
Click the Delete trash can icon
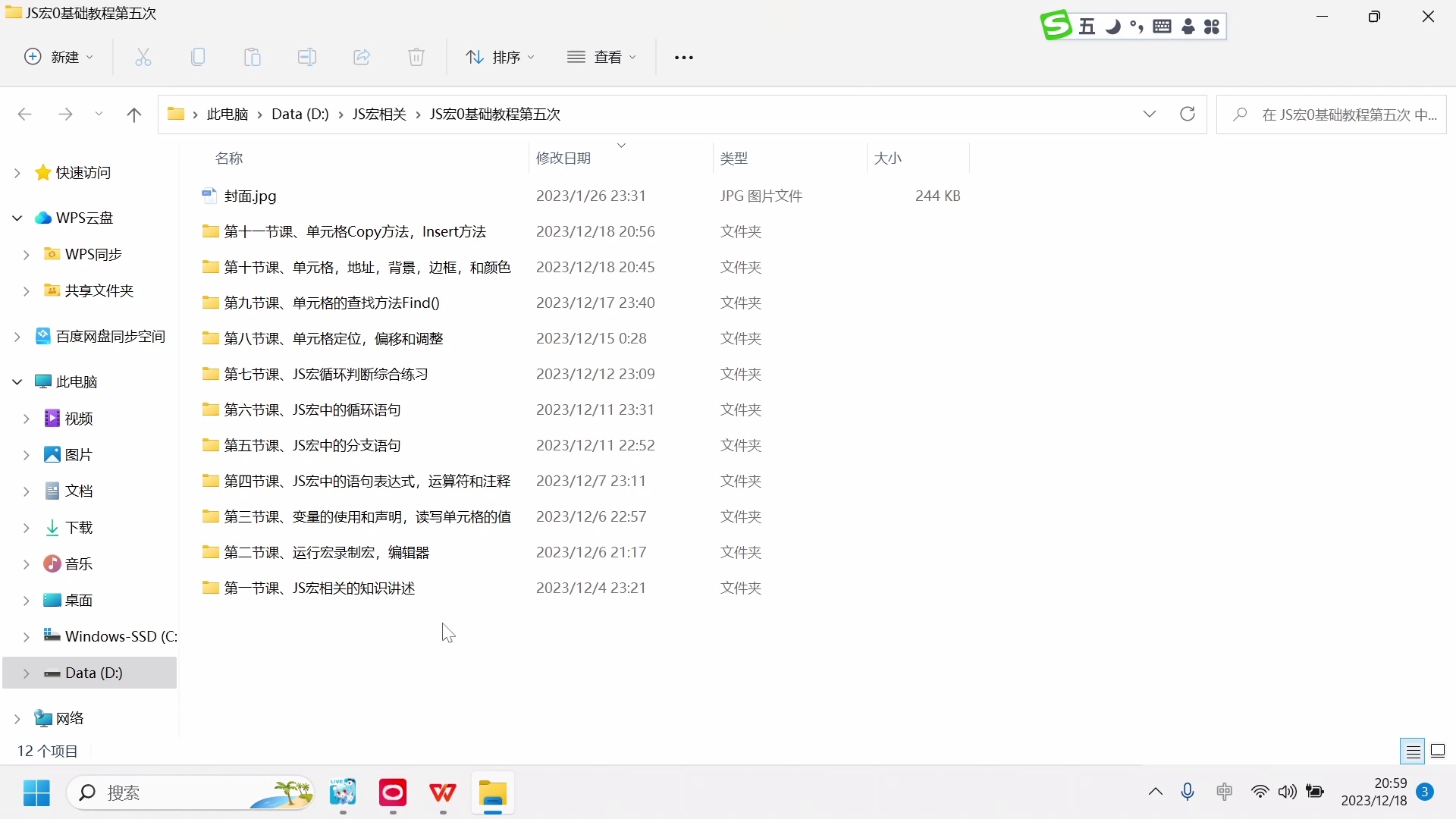pyautogui.click(x=416, y=57)
